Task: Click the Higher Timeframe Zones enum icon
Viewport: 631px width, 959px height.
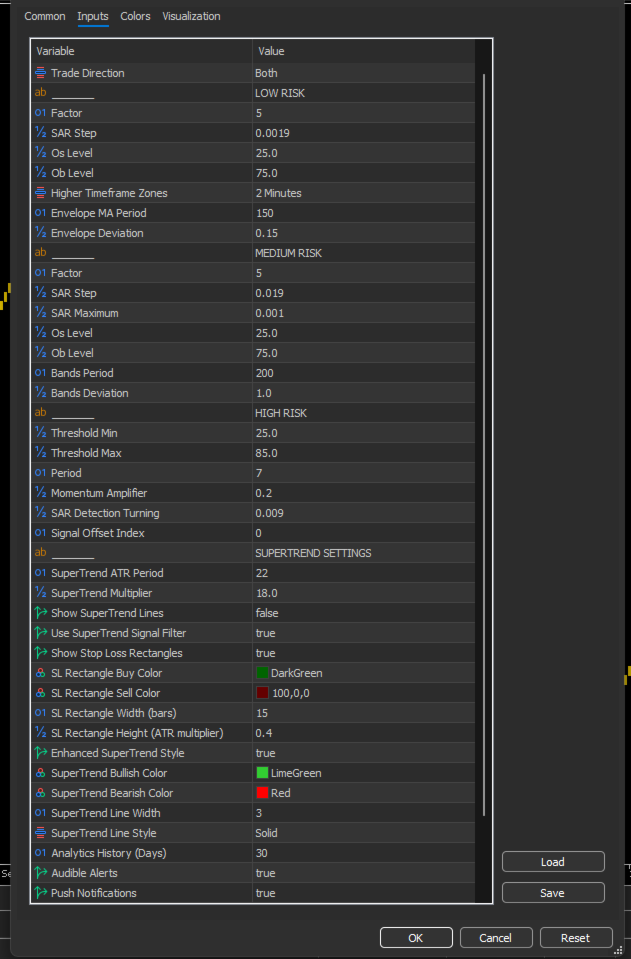Action: (40, 193)
